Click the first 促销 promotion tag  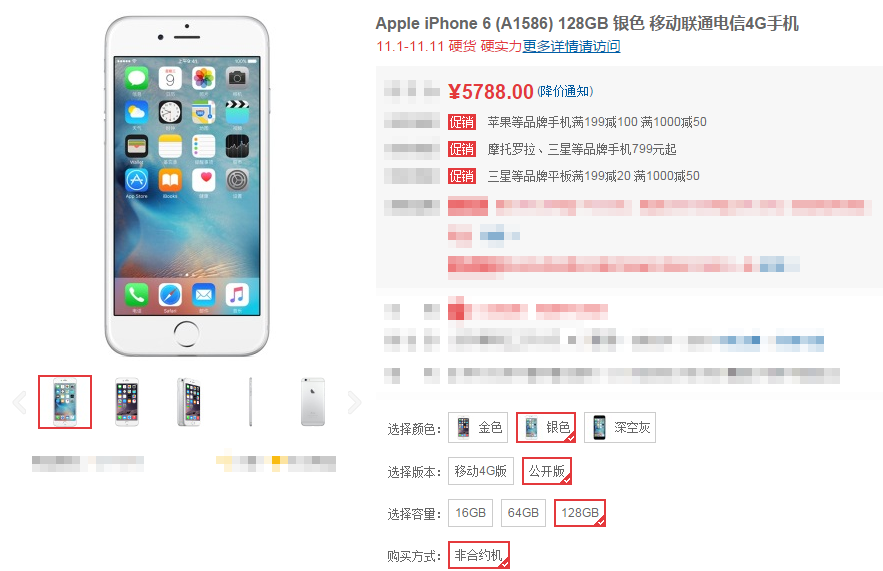[462, 122]
